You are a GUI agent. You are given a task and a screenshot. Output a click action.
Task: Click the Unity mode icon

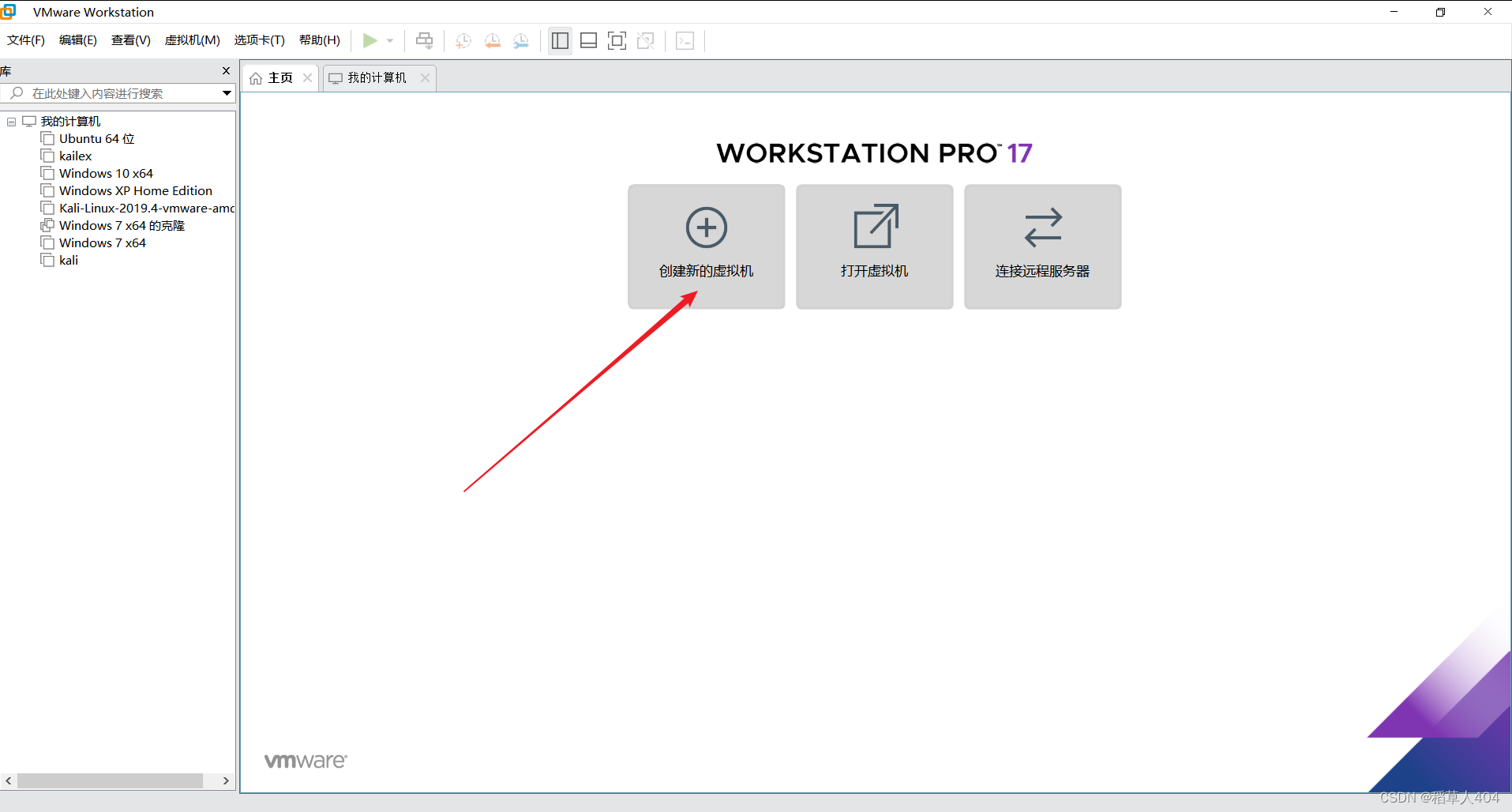point(646,40)
